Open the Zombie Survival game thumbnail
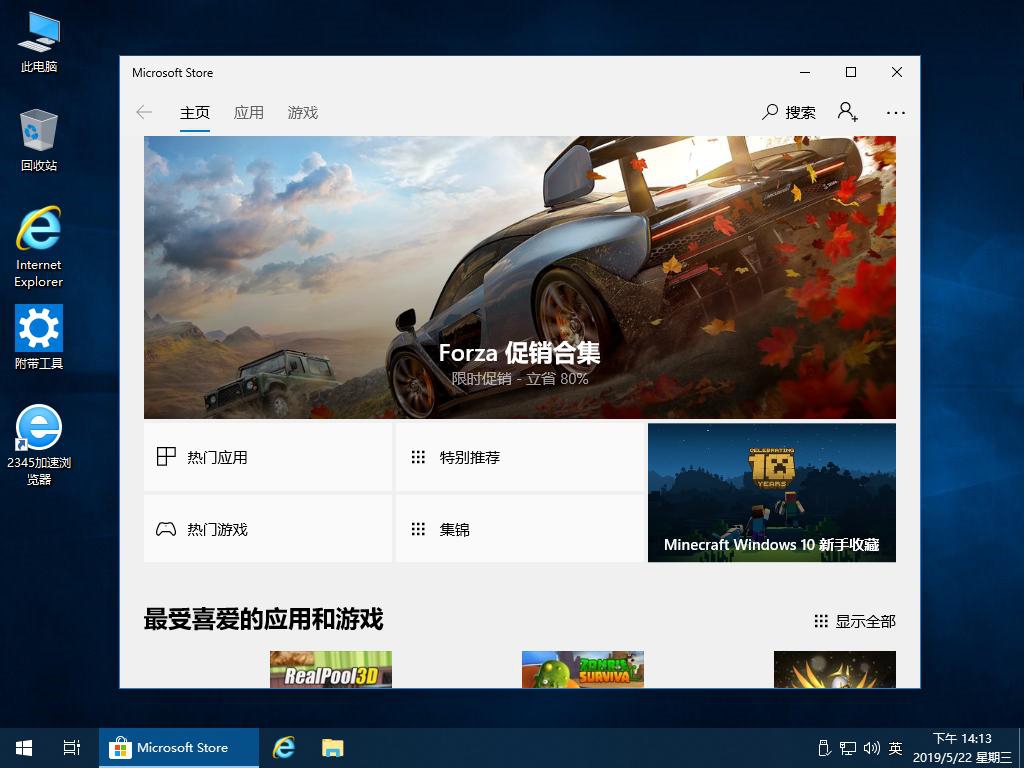Viewport: 1024px width, 768px height. [583, 669]
